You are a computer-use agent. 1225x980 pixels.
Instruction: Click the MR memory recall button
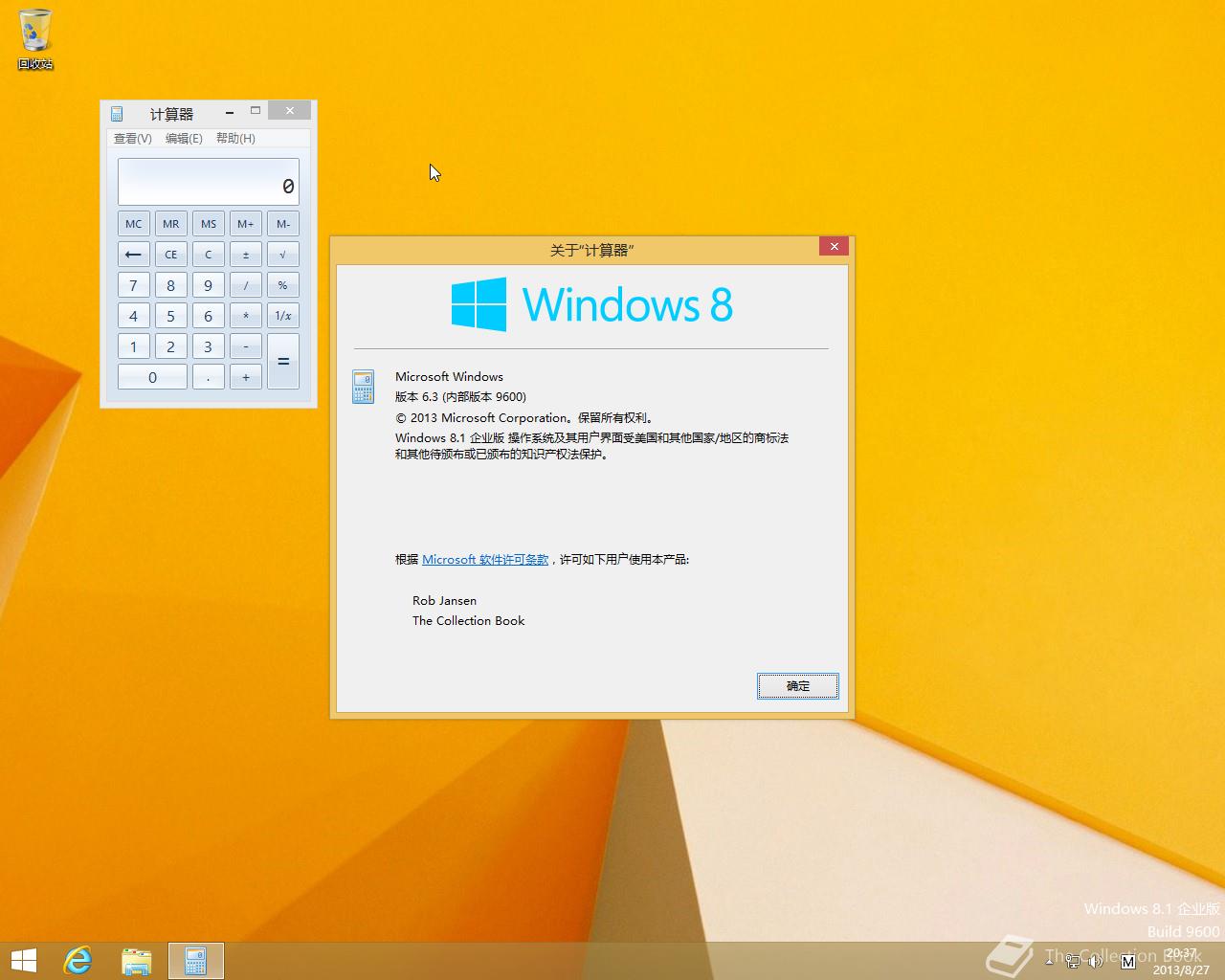(170, 224)
